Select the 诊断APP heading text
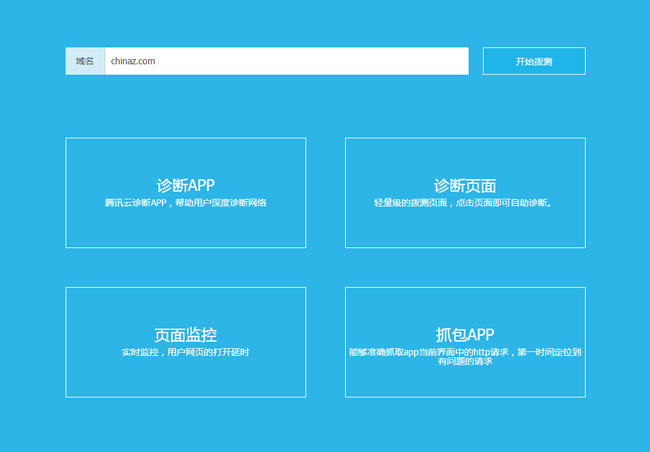This screenshot has height=452, width=650. click(185, 185)
